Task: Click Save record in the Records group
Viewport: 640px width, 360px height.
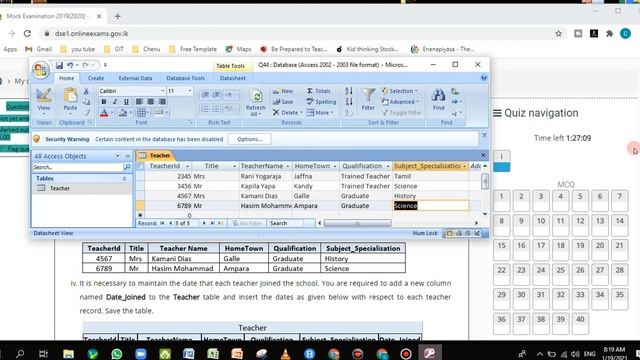Action: coord(283,102)
